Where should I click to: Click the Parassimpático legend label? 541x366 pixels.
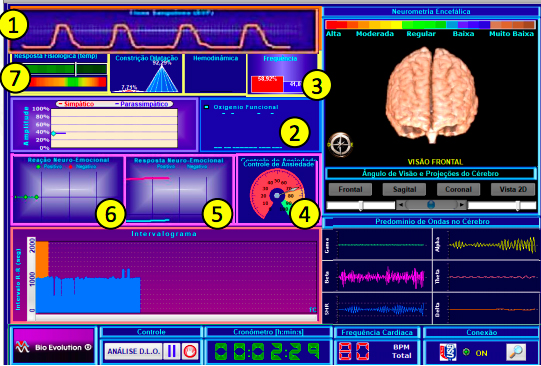click(x=144, y=104)
